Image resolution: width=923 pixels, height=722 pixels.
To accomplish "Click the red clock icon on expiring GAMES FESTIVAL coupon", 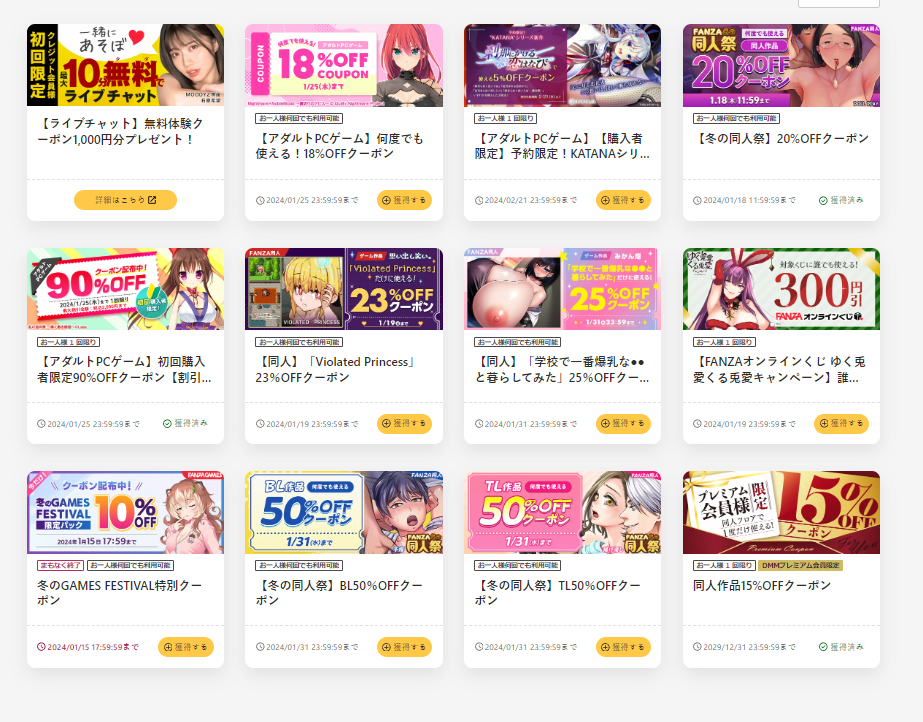I will tap(41, 647).
